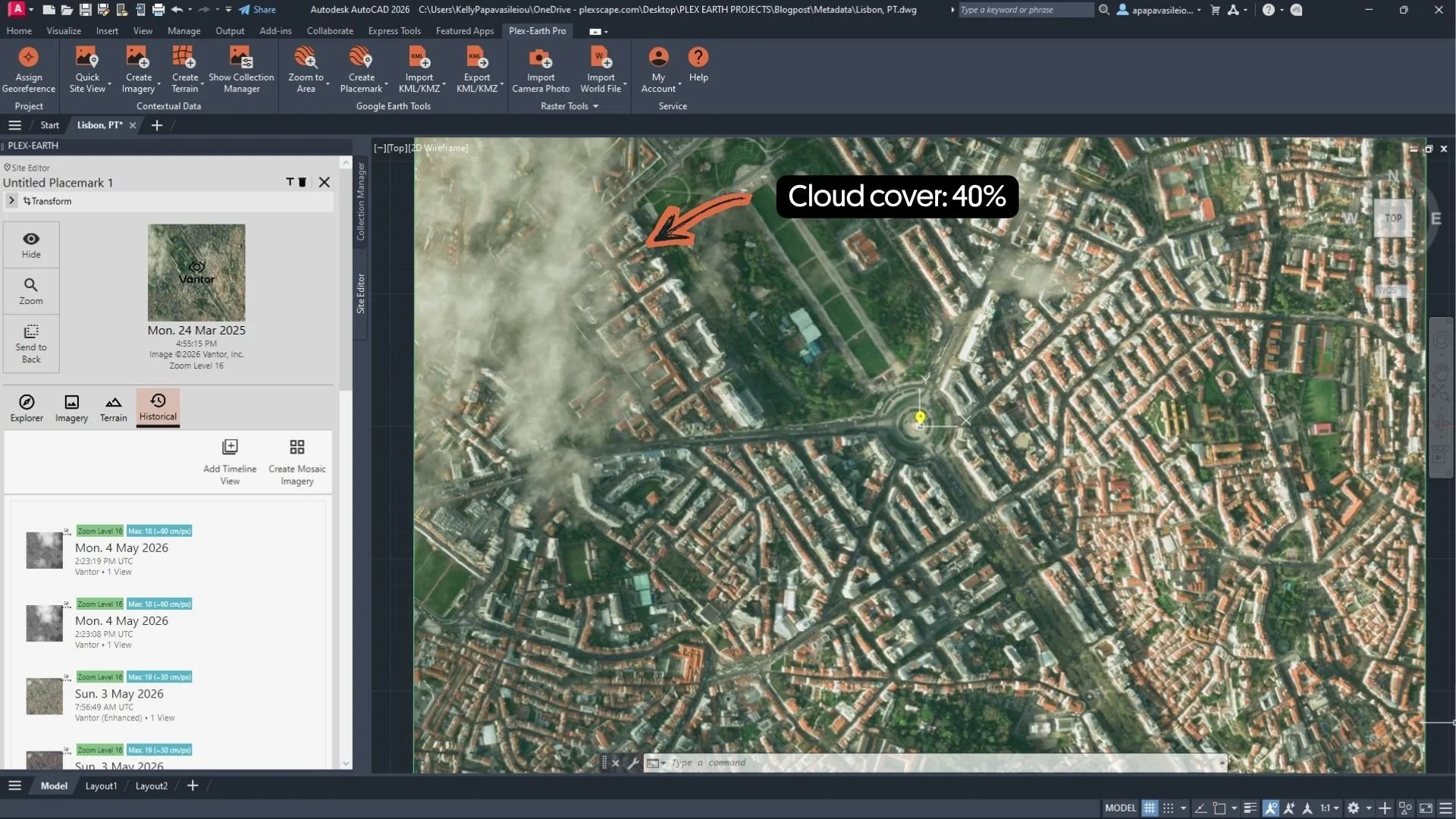
Task: Delete placemark using trash icon
Action: click(x=302, y=182)
